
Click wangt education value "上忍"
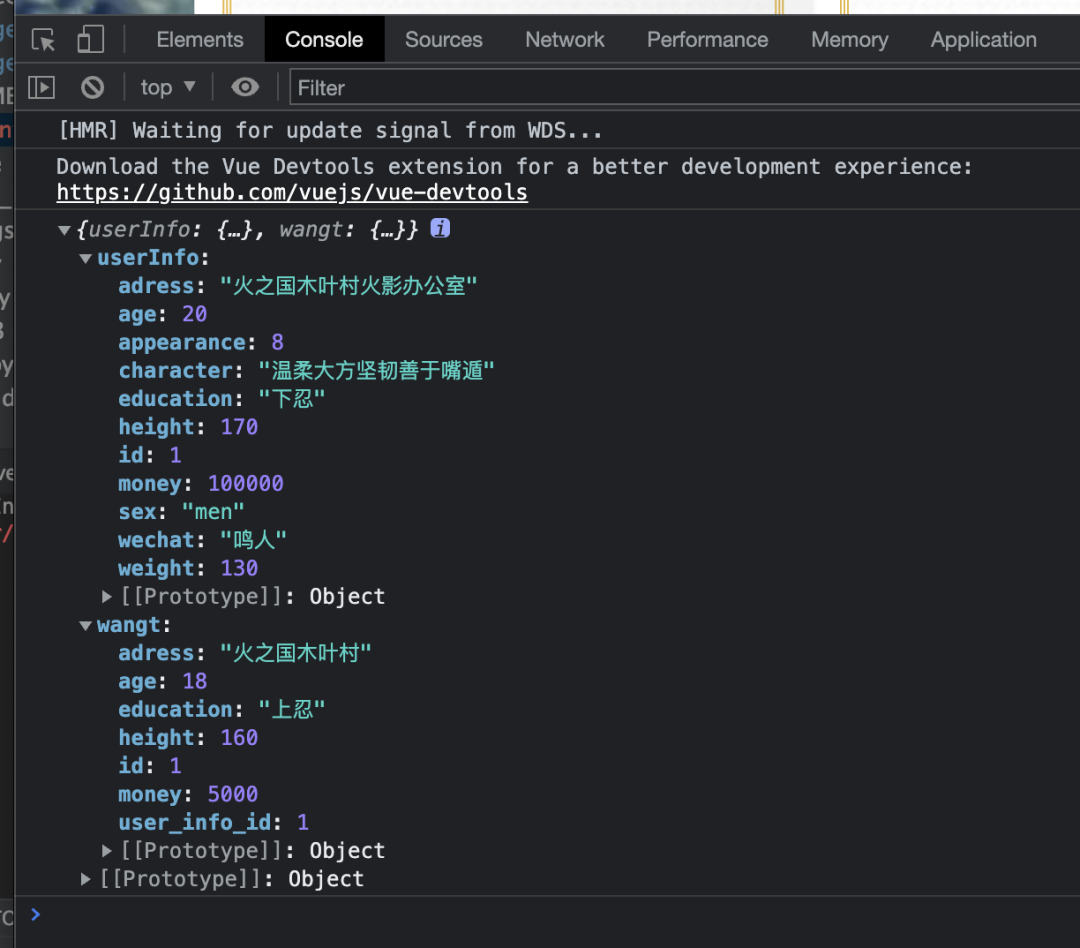(x=291, y=710)
